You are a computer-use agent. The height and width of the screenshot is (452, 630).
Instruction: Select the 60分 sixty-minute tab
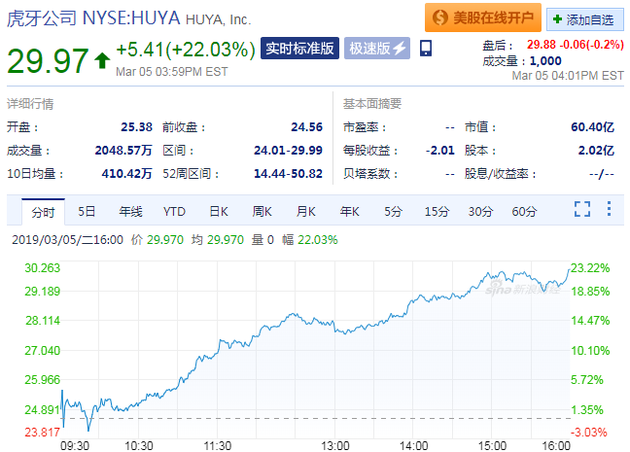[x=524, y=211]
